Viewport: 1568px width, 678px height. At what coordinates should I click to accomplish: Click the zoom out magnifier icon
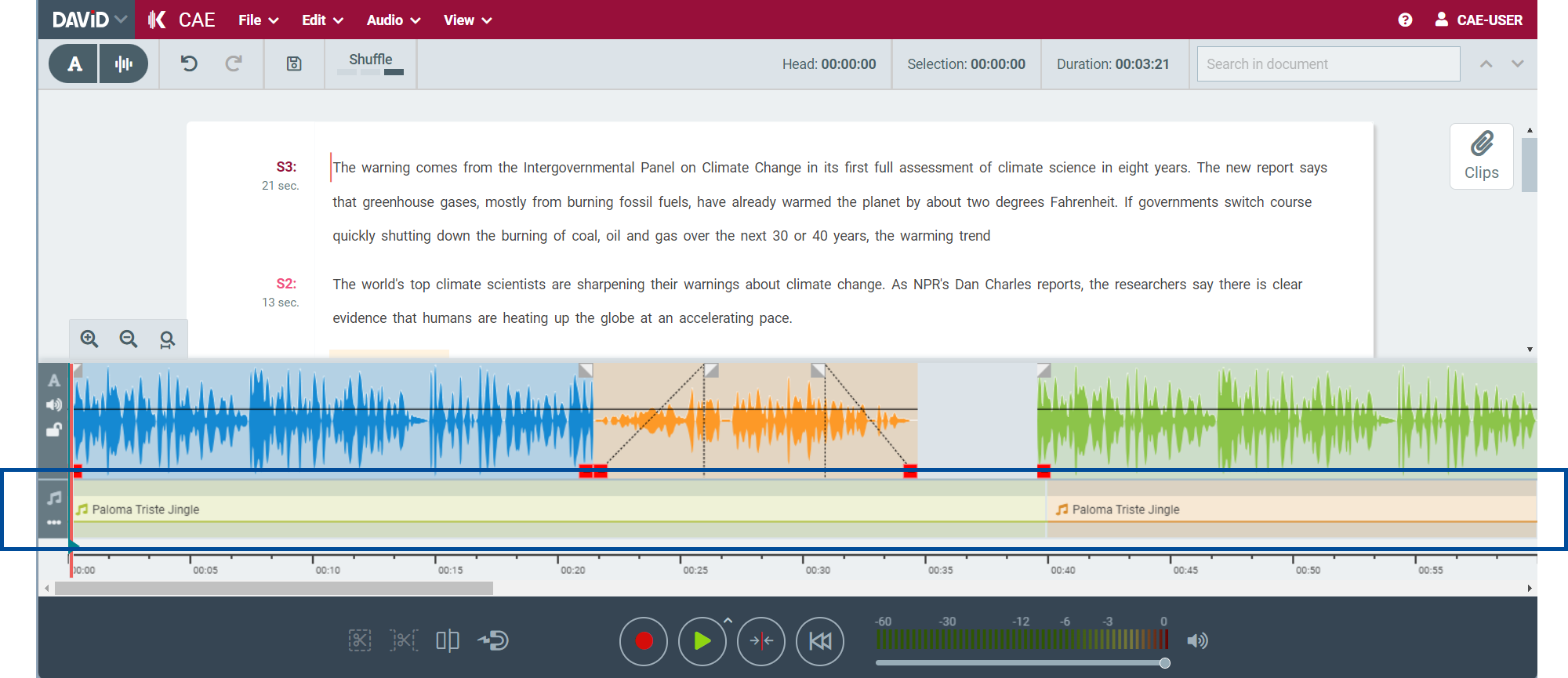[x=129, y=339]
